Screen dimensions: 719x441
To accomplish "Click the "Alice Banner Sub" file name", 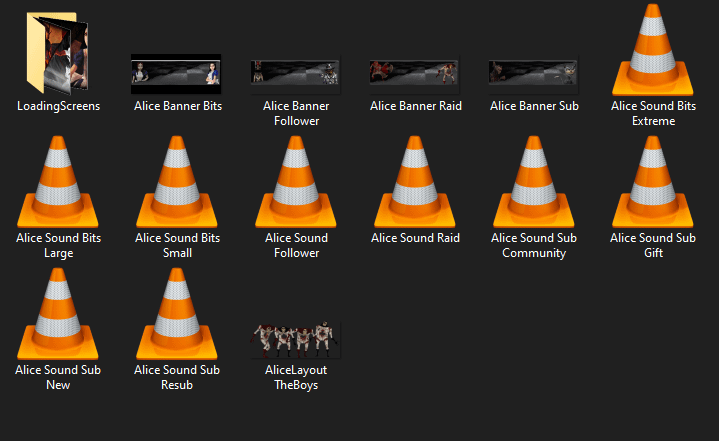I will 534,106.
